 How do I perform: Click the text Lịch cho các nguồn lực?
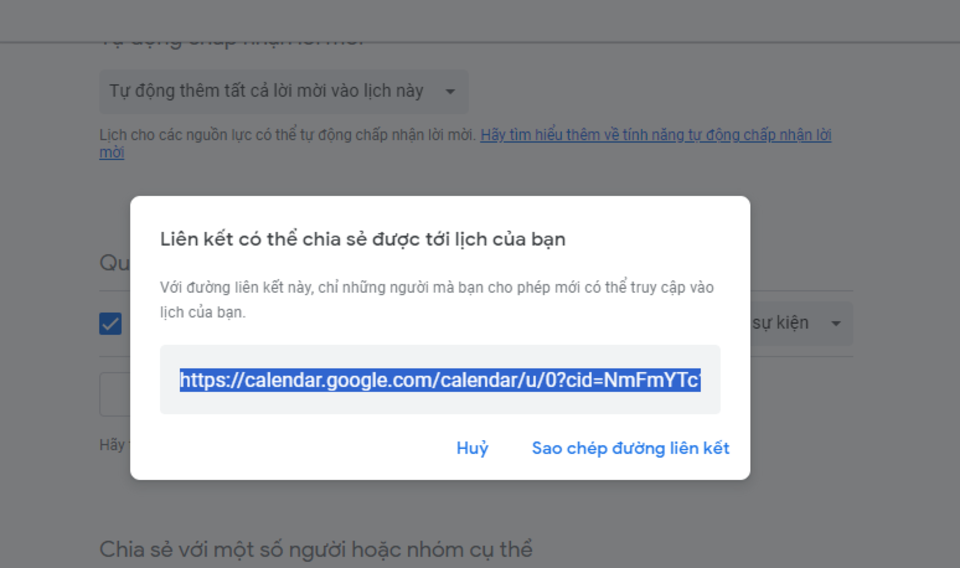[287, 135]
